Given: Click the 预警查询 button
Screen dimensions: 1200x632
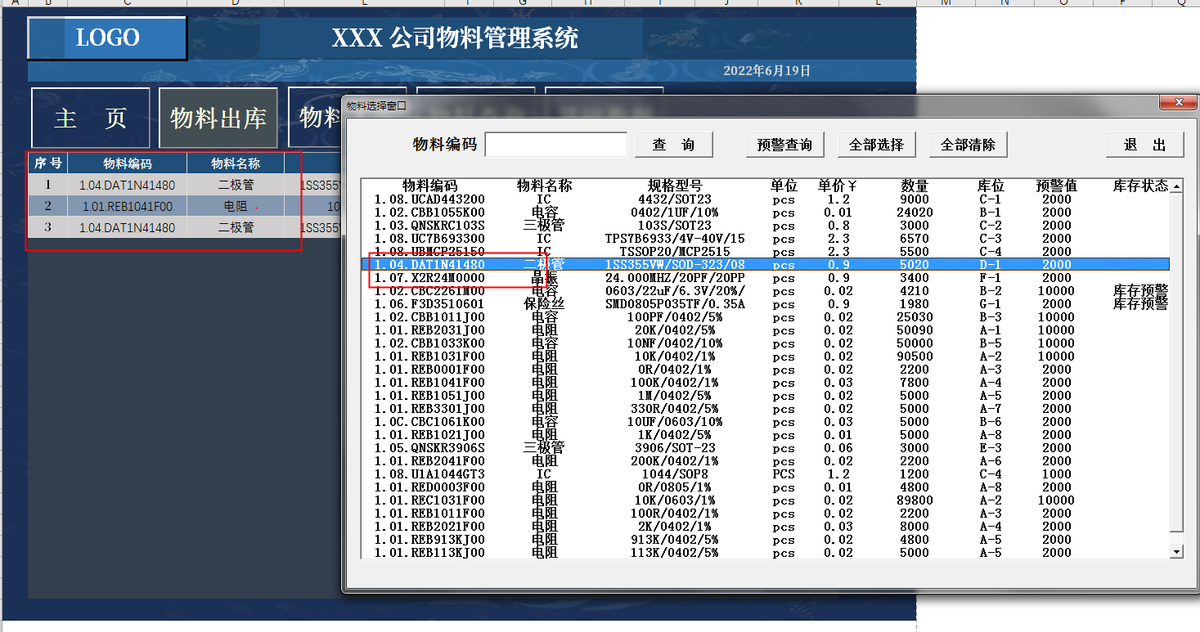Looking at the screenshot, I should click(784, 145).
